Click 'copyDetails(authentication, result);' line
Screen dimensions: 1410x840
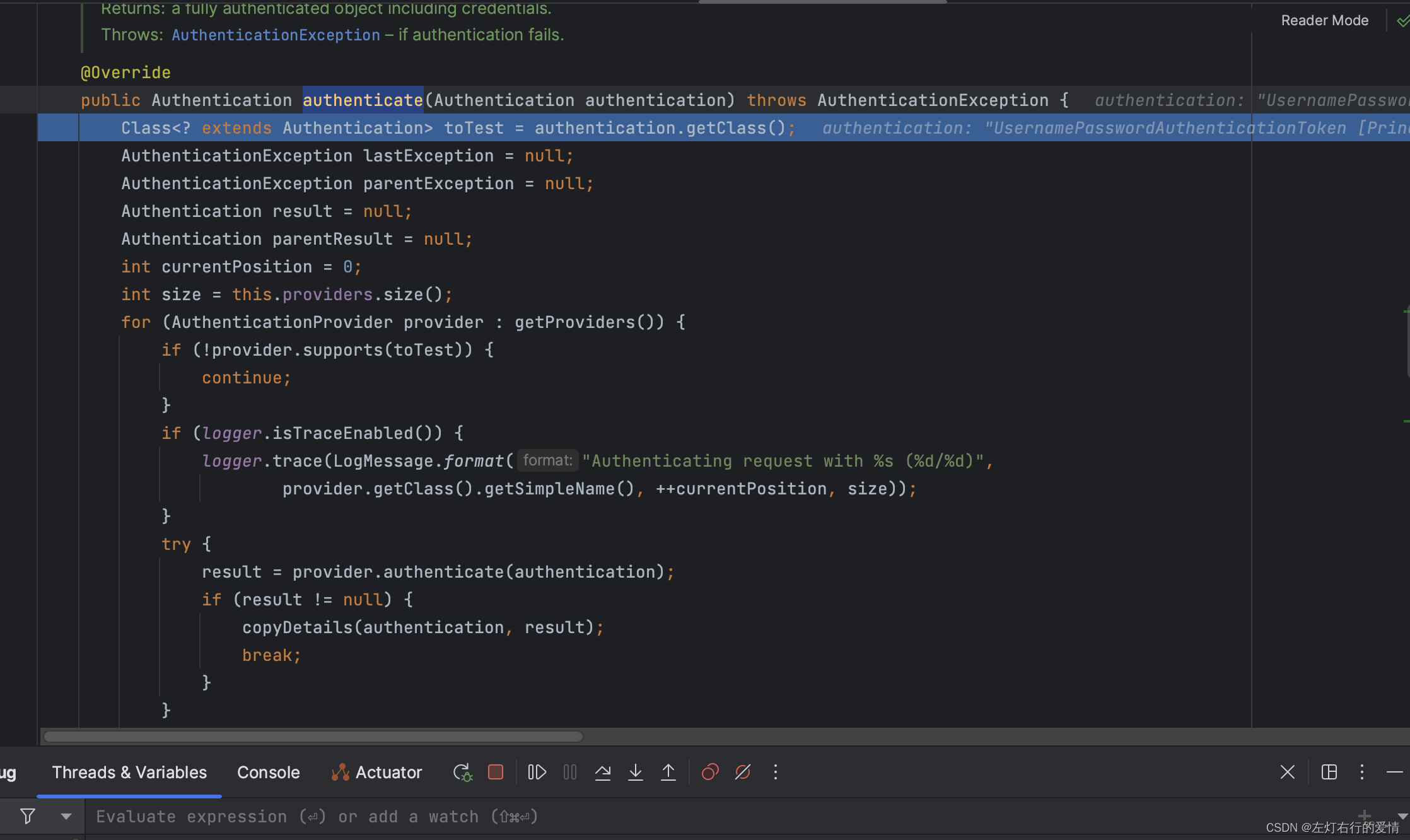tap(423, 627)
